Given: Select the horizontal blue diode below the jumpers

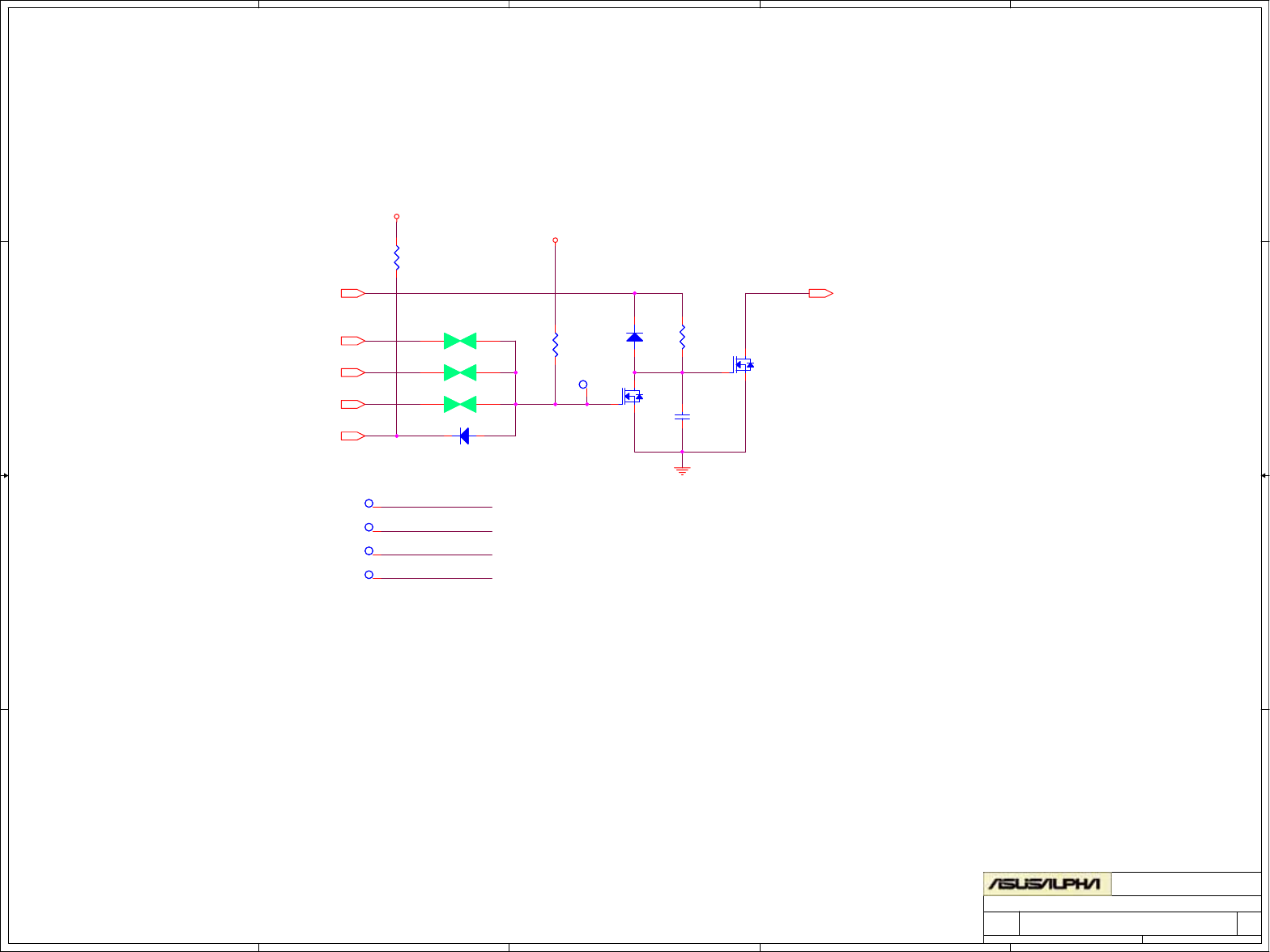Looking at the screenshot, I should [x=464, y=436].
